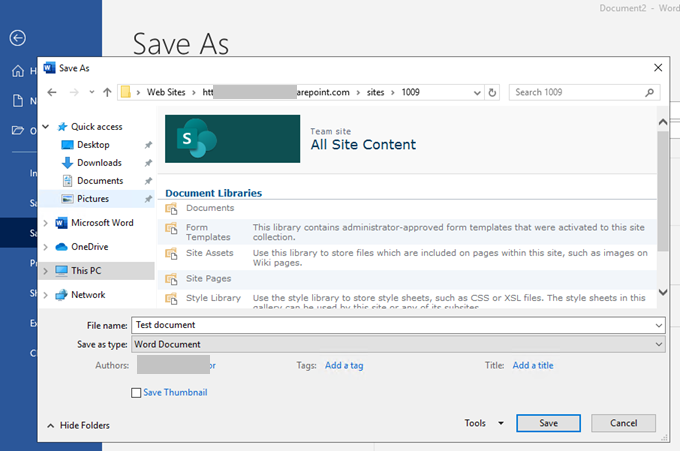Enable the Save Thumbnail checkbox
This screenshot has width=680, height=451.
pos(136,393)
